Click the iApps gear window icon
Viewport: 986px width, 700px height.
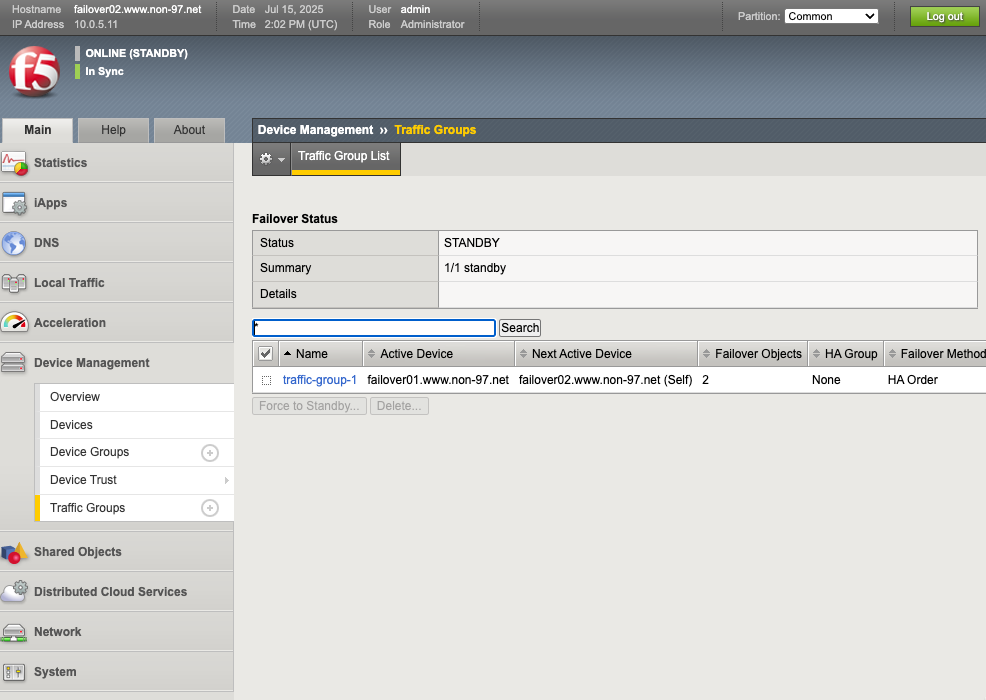click(x=14, y=203)
